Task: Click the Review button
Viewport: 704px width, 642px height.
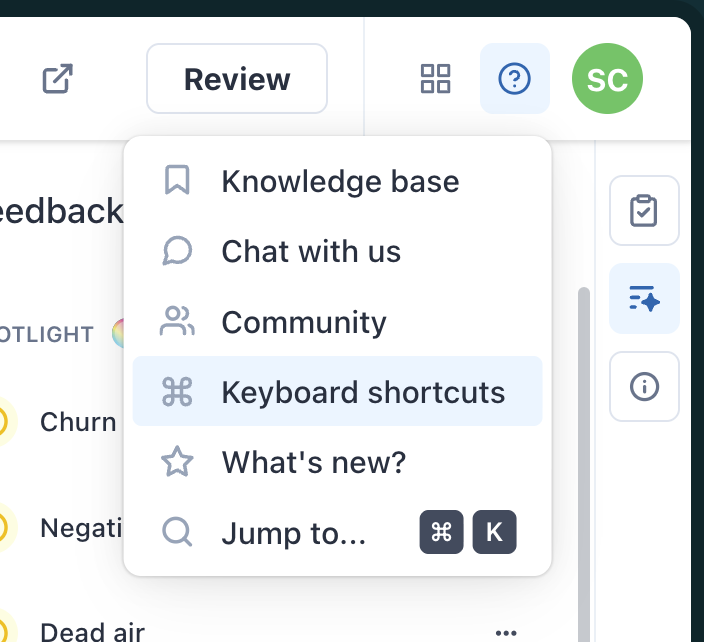Action: coord(237,79)
